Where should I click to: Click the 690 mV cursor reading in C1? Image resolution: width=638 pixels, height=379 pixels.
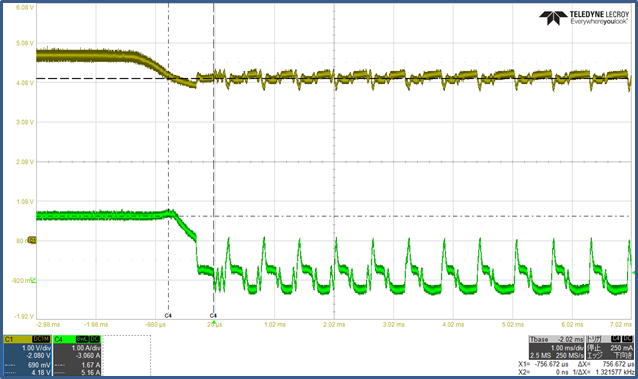click(x=39, y=365)
